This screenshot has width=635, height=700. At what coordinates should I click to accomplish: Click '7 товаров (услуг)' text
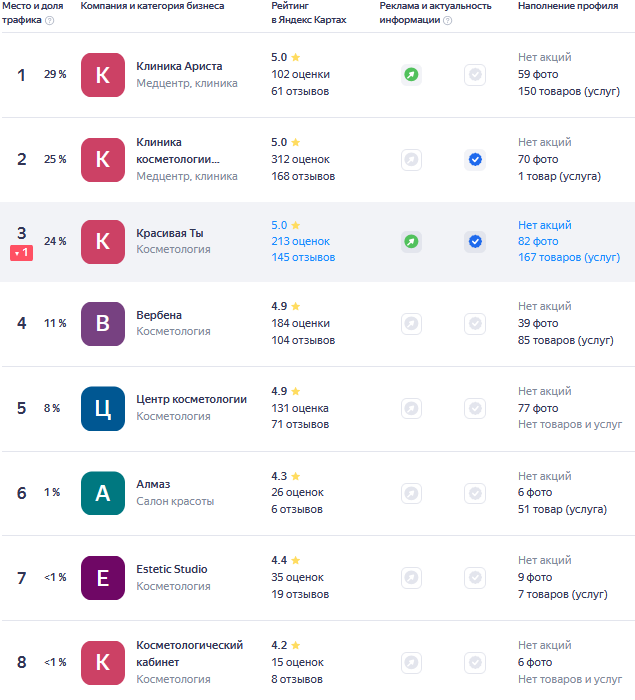coord(563,595)
